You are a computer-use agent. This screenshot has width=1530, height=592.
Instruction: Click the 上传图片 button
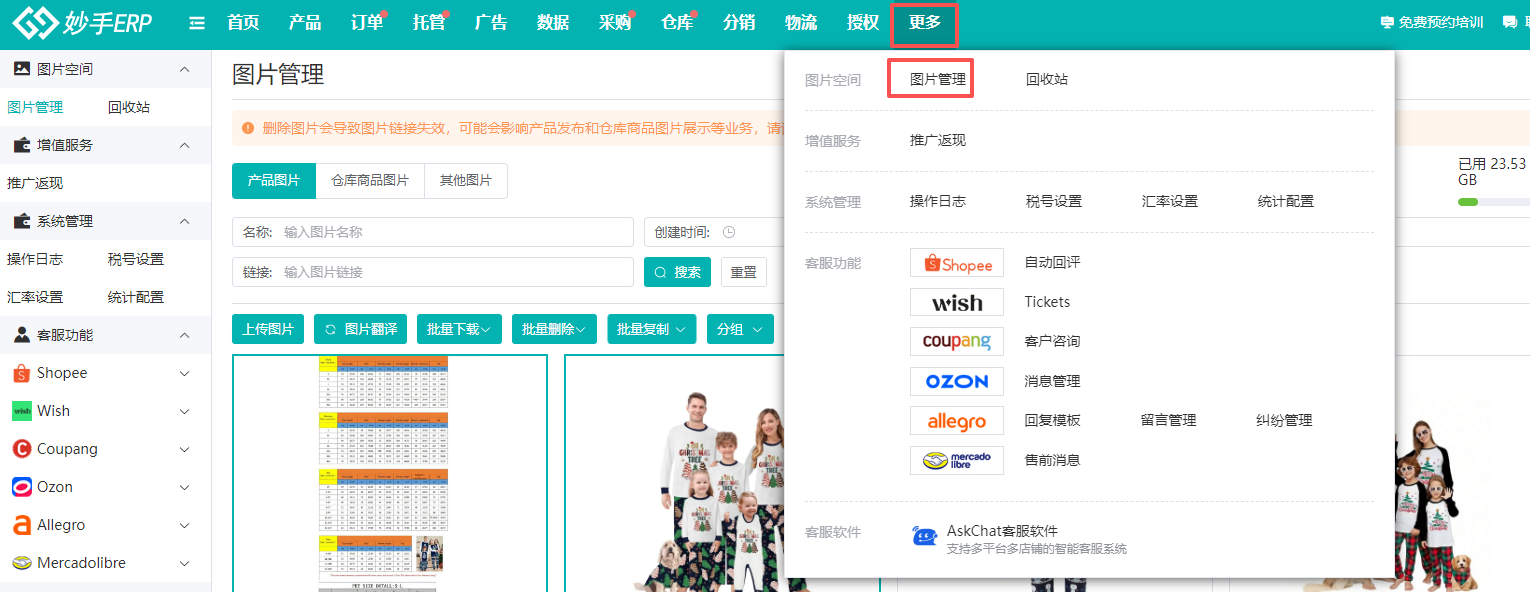tap(268, 329)
